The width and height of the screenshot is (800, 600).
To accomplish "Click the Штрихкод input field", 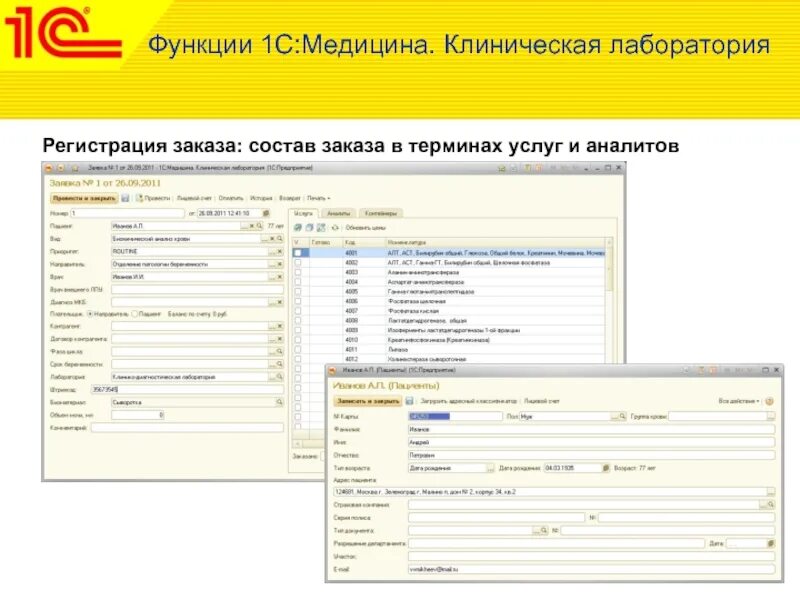I will click(x=187, y=390).
